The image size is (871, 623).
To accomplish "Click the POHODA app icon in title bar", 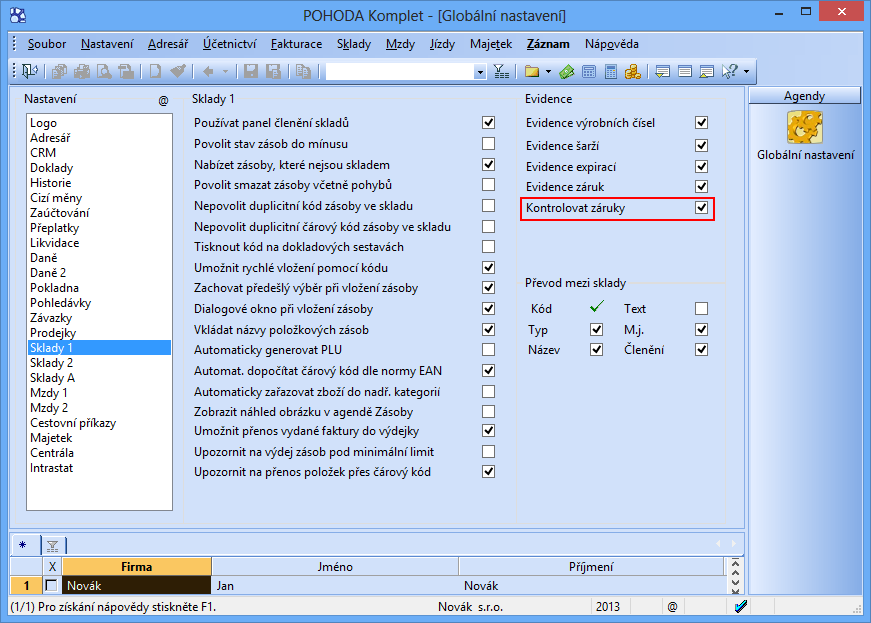I will [18, 14].
